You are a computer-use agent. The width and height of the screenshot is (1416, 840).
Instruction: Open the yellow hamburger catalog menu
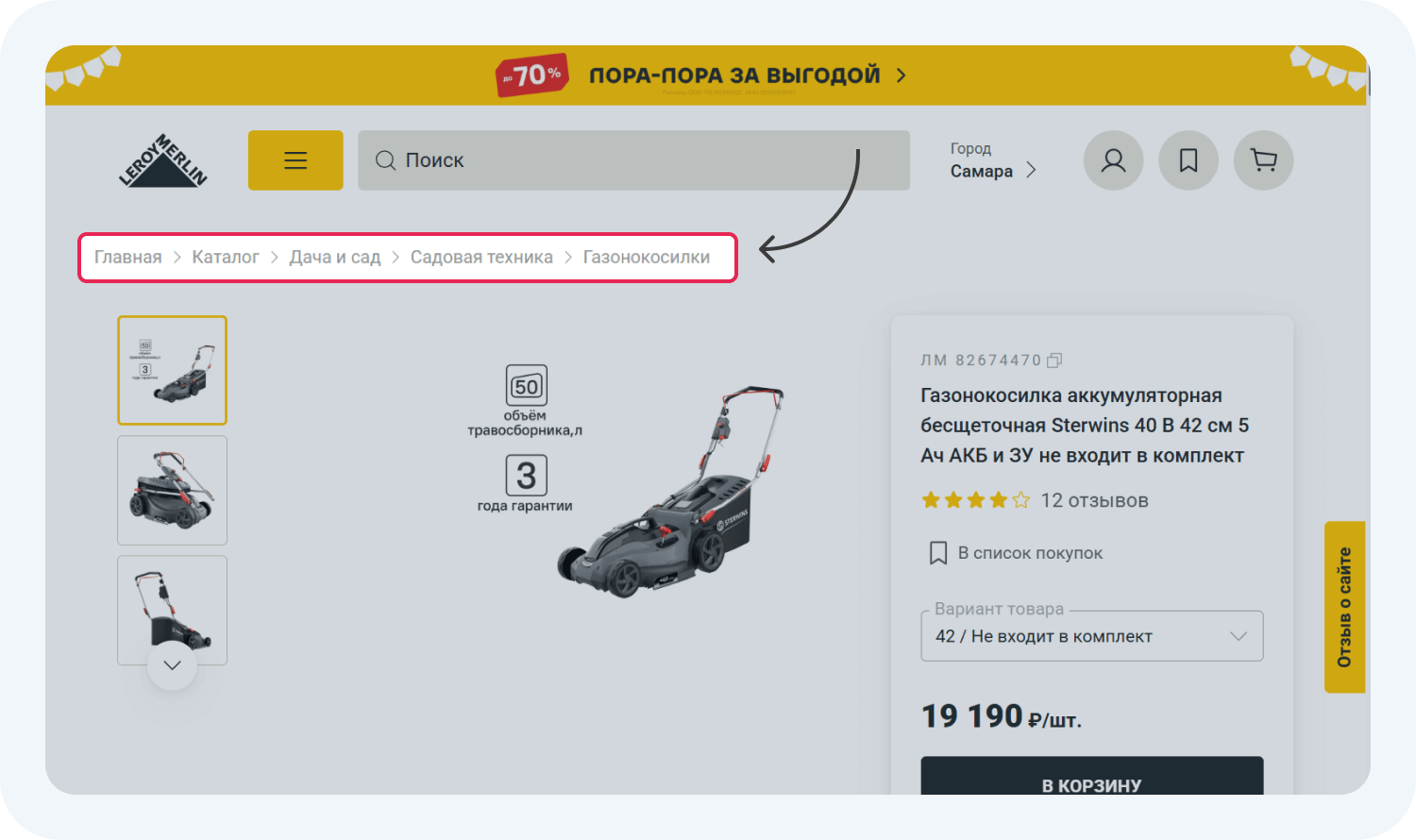[x=295, y=160]
